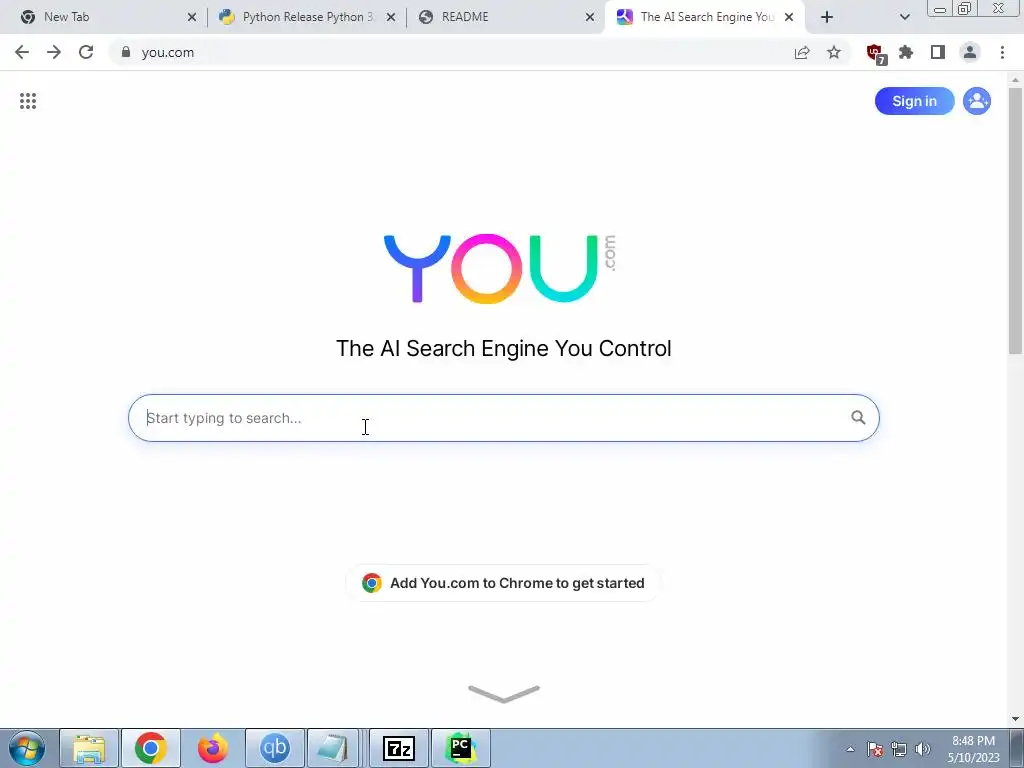Open 7-Zip from the taskbar
The height and width of the screenshot is (768, 1024).
399,748
